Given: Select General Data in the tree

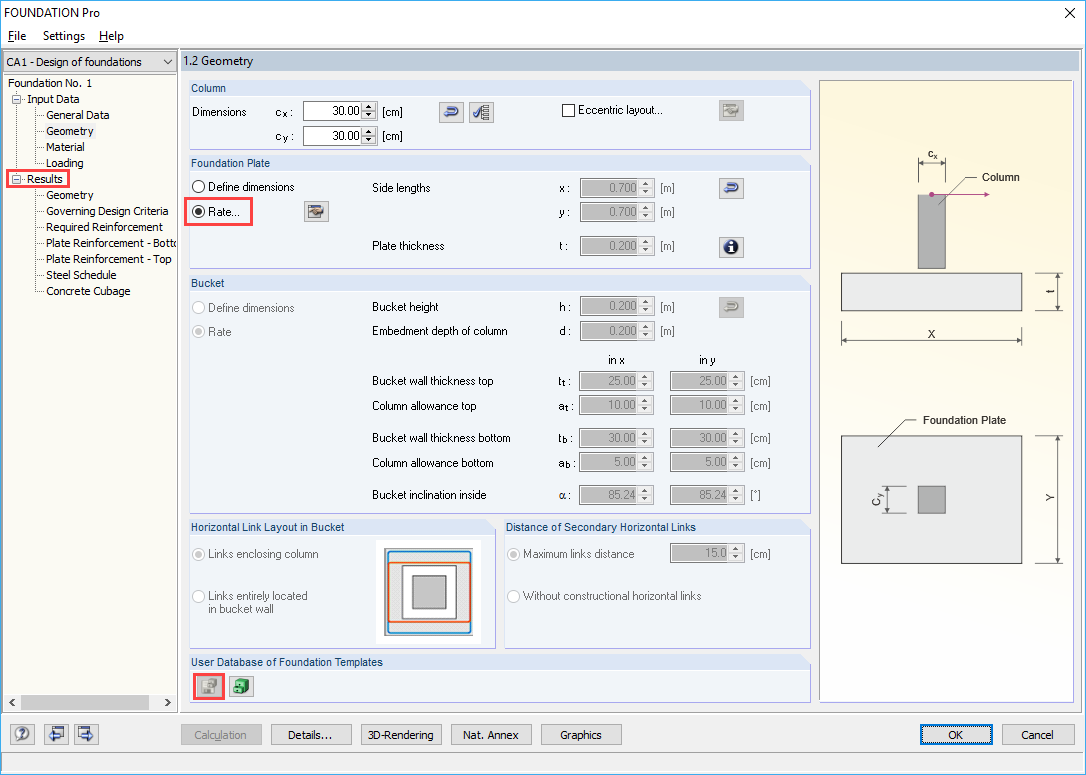Looking at the screenshot, I should [x=78, y=115].
